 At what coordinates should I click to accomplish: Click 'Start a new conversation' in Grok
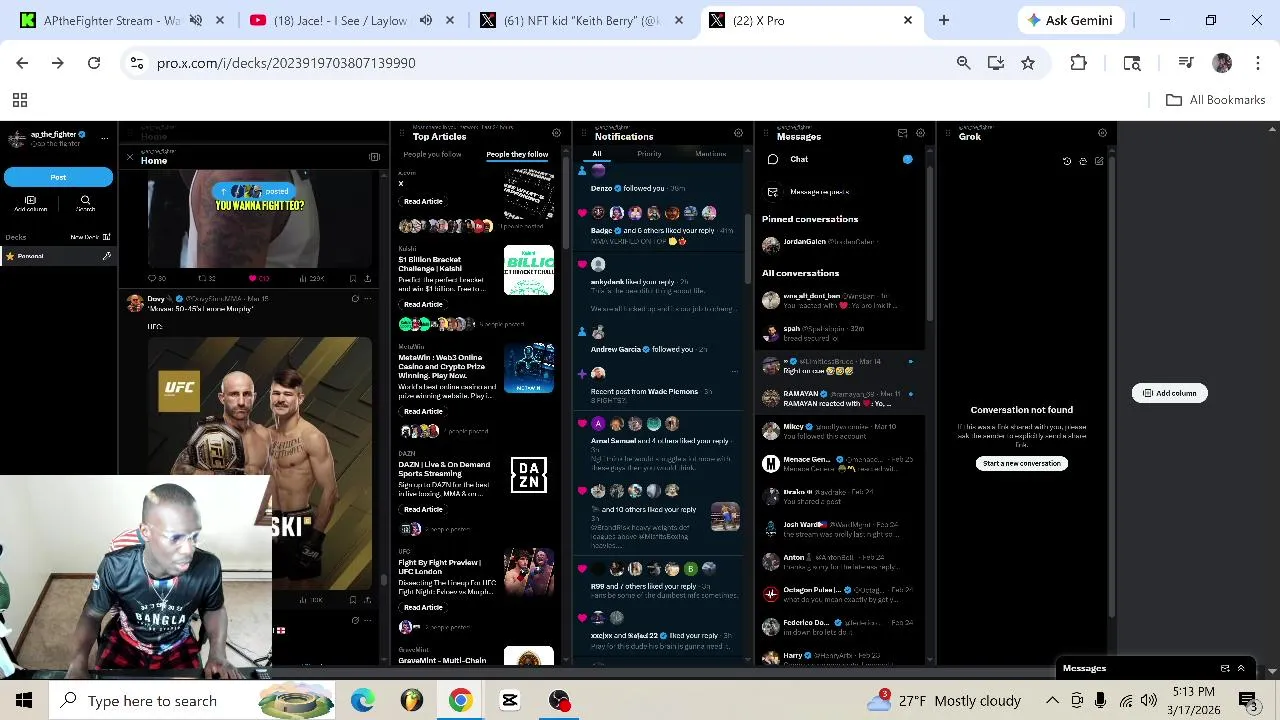click(1022, 463)
